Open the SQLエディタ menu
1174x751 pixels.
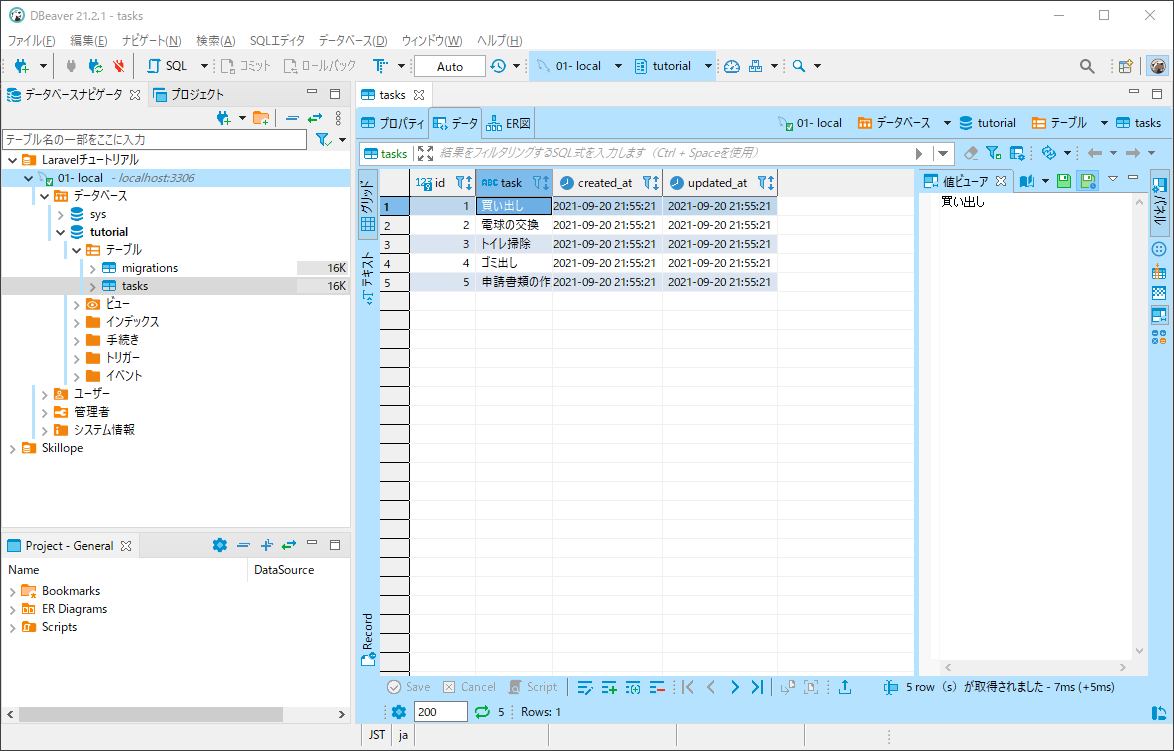277,40
